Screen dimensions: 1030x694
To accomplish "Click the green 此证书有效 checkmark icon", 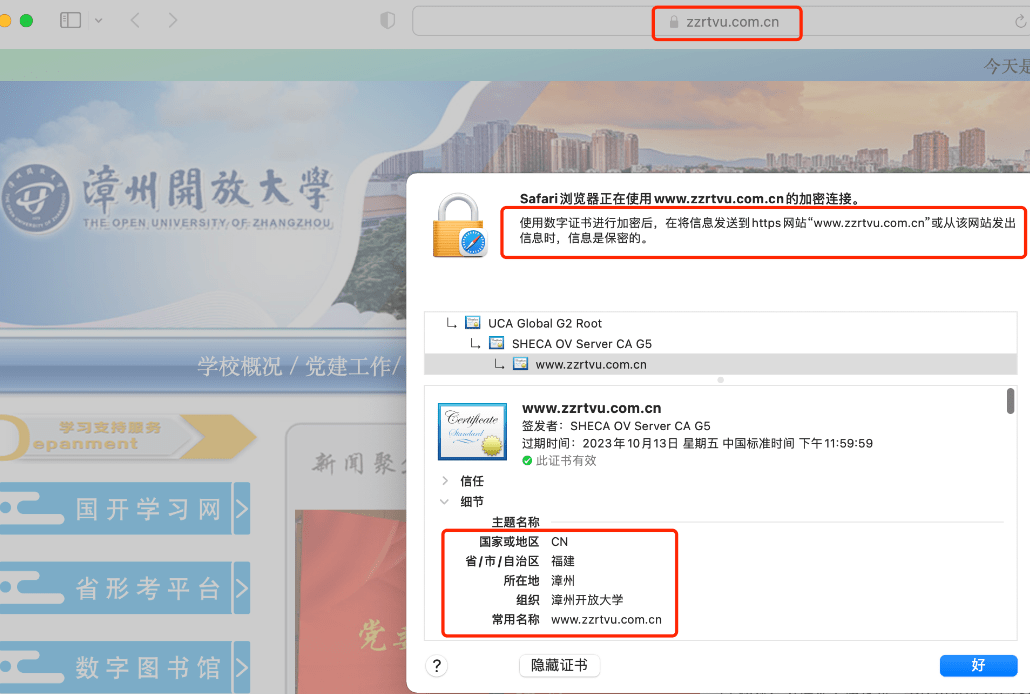I will (x=527, y=461).
